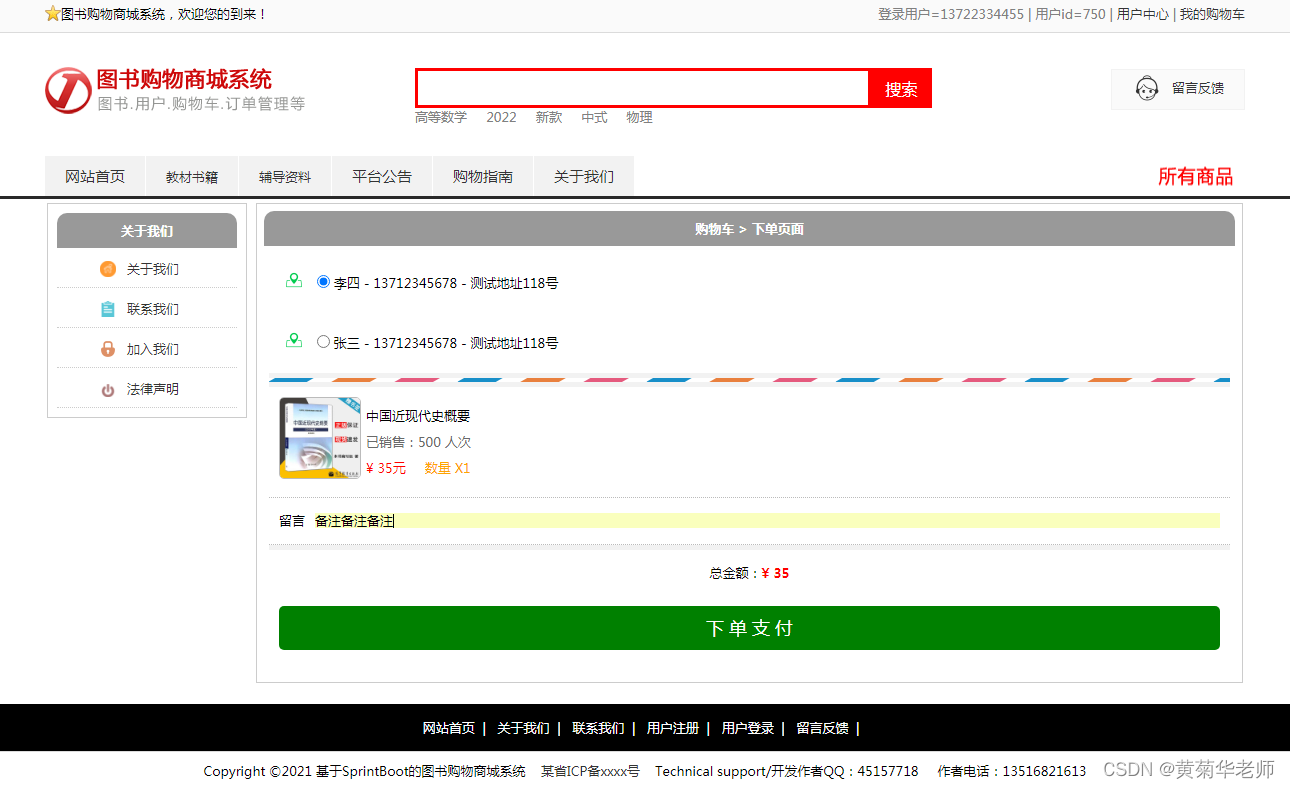Click the 用户id=750 text
This screenshot has width=1290, height=789.
(x=1070, y=14)
